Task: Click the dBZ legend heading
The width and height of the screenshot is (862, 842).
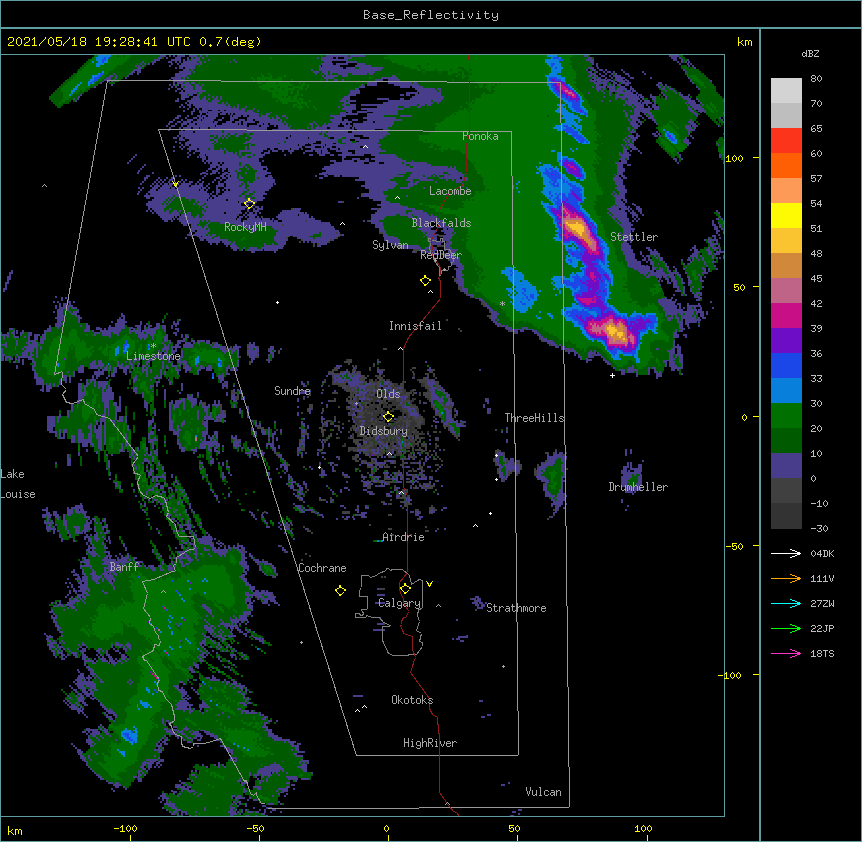Action: (x=810, y=53)
